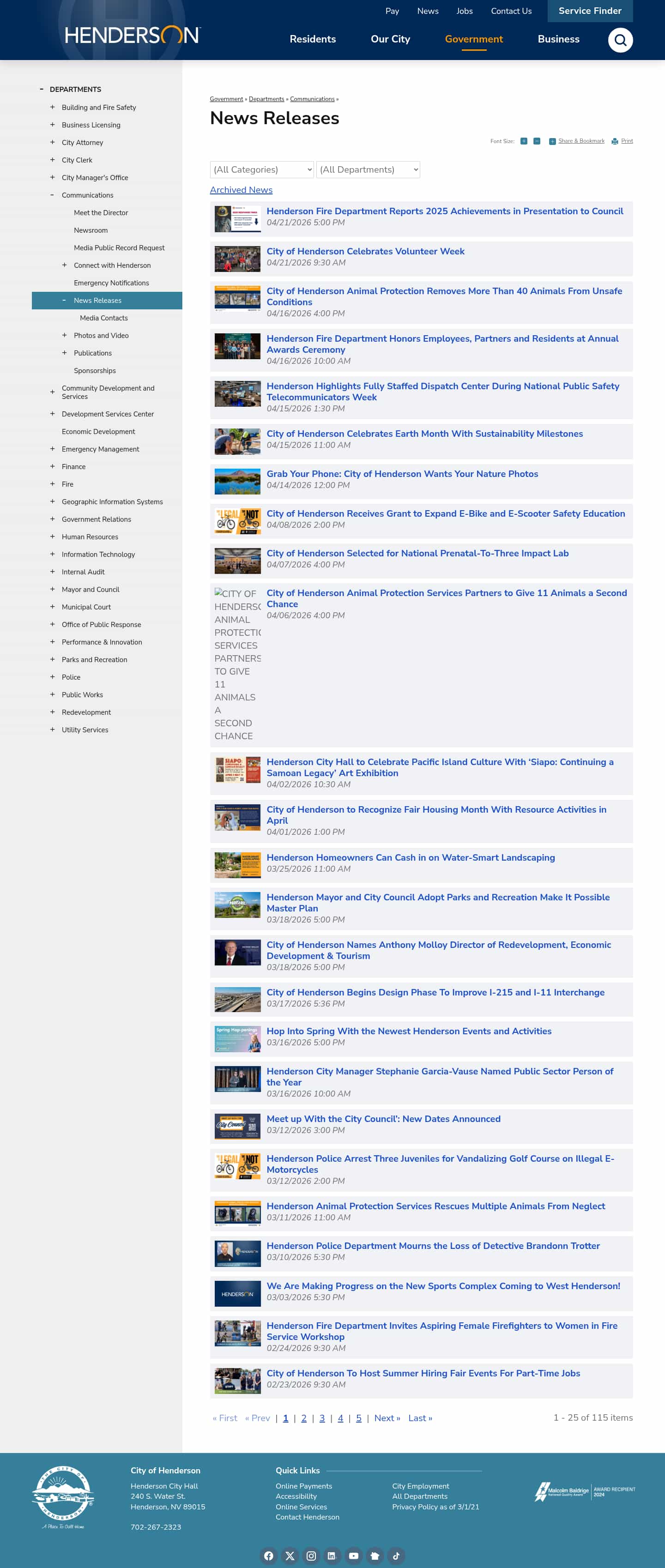
Task: Open the Our City main menu
Action: tap(390, 39)
